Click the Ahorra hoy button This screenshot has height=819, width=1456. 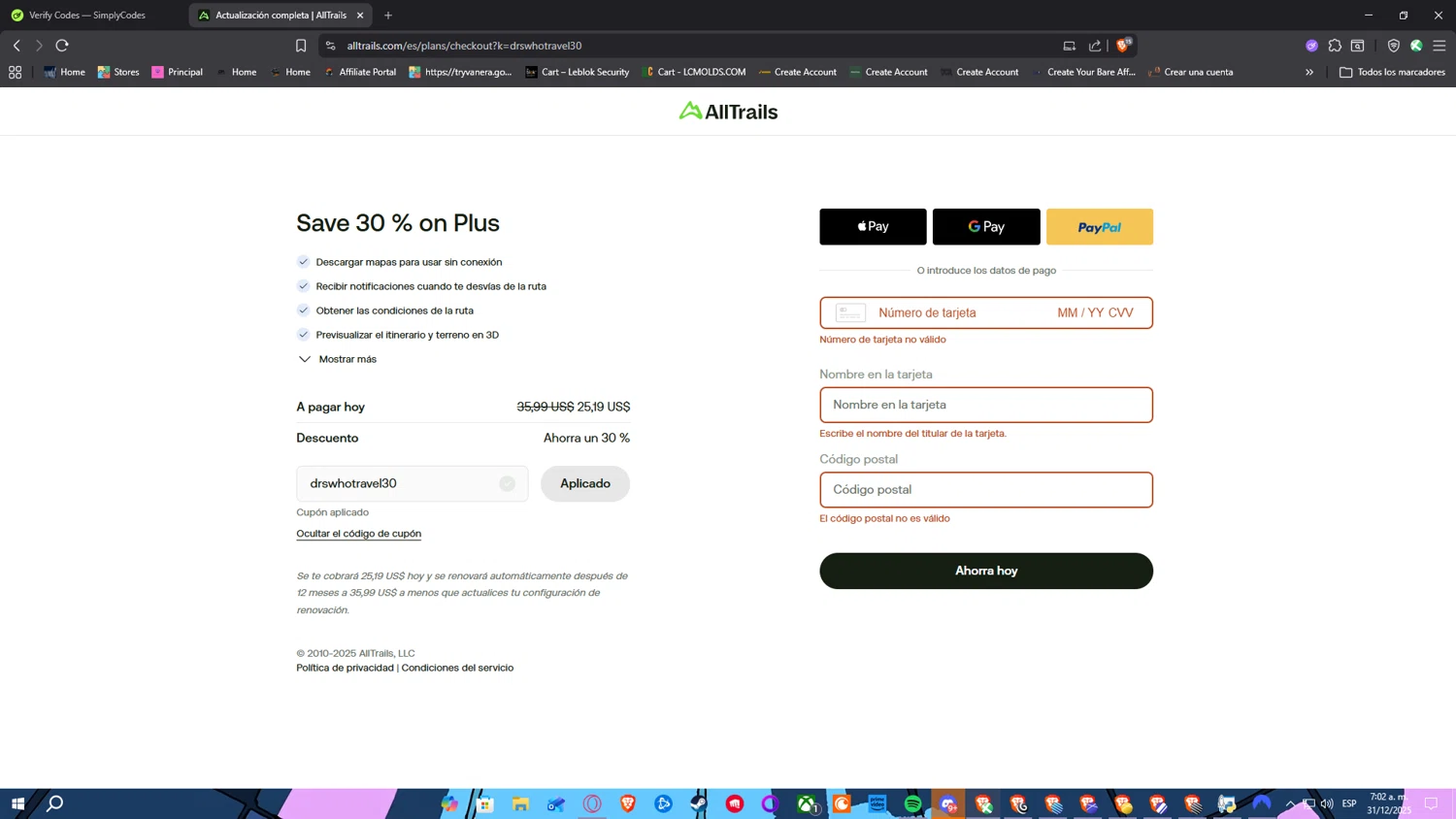986,571
